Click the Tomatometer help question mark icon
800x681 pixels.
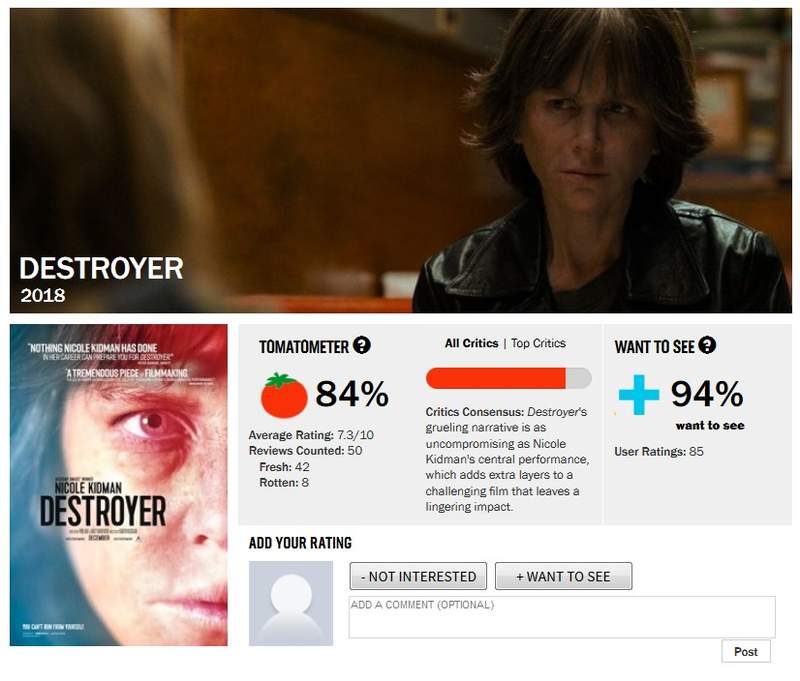[x=362, y=346]
